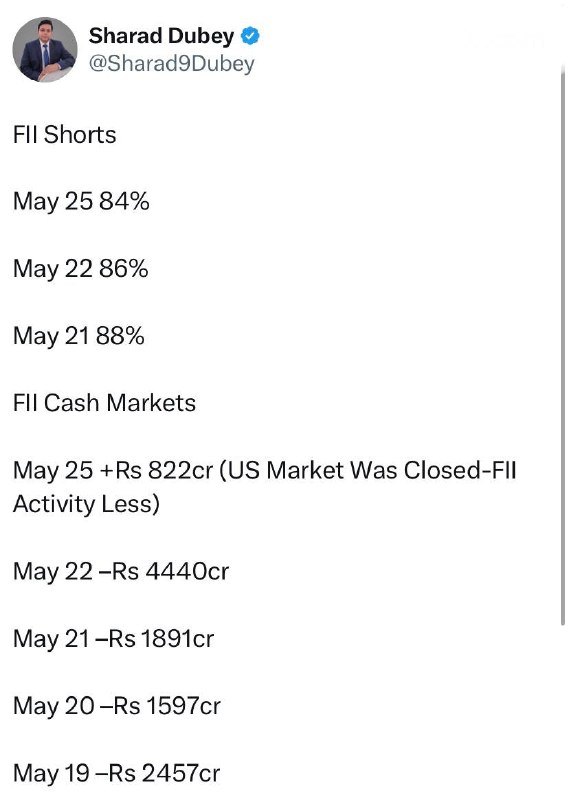Click the 'Activity Less)' continuation line

[86, 504]
